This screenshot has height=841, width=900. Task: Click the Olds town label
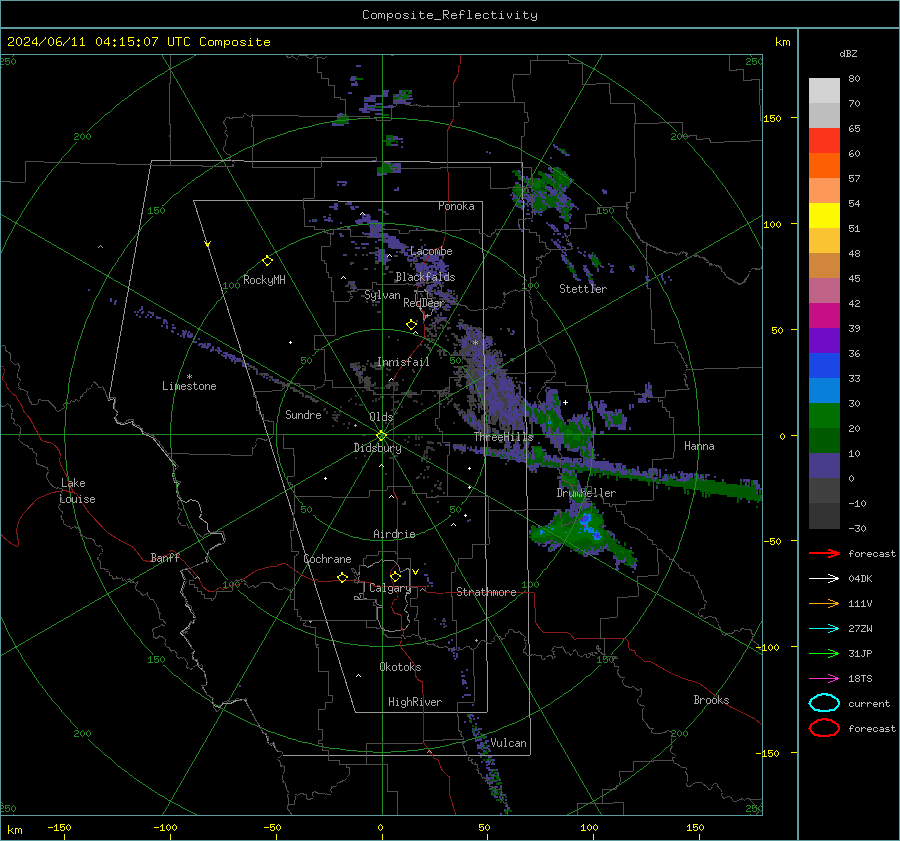pyautogui.click(x=381, y=417)
